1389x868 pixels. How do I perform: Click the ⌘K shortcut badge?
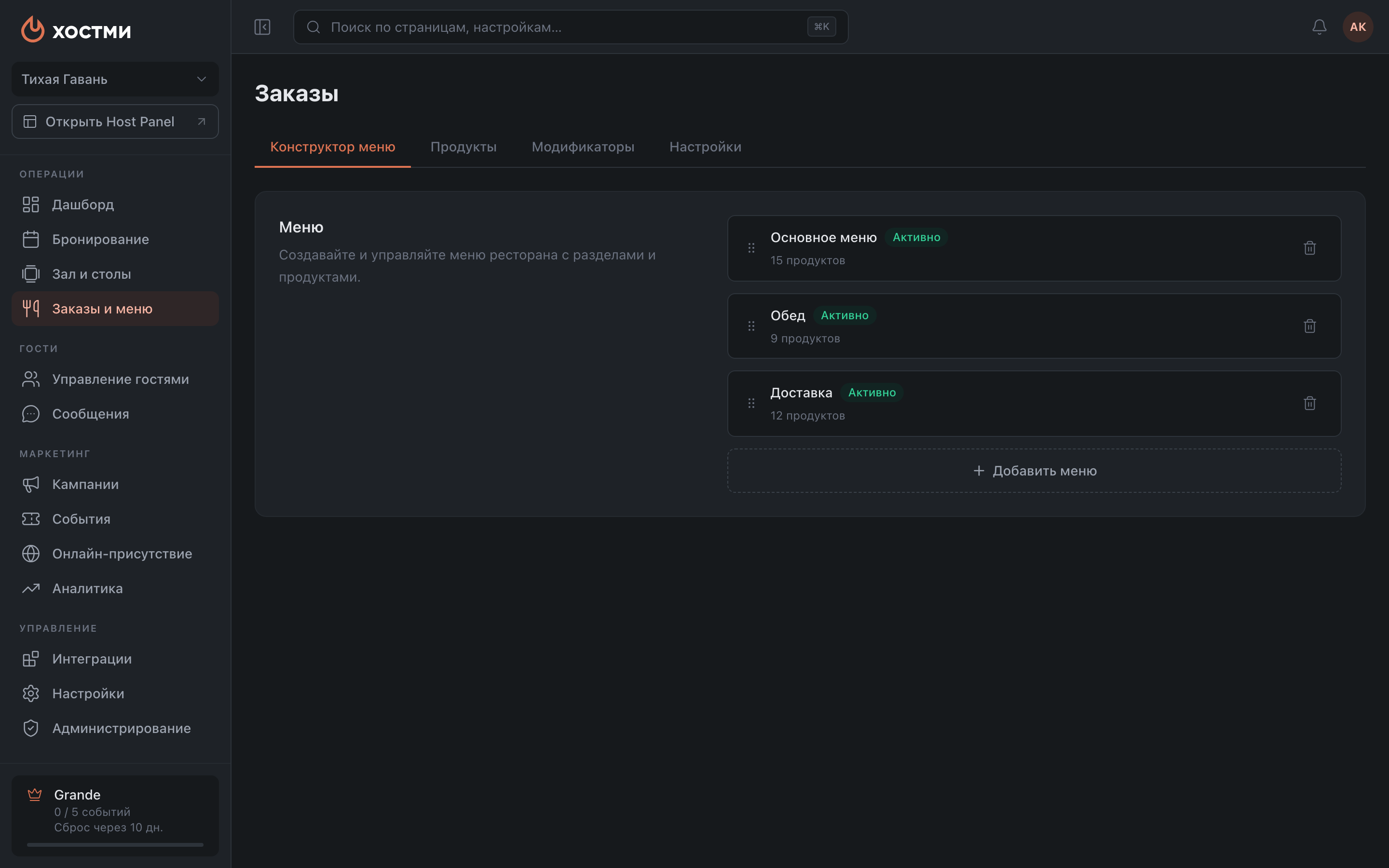click(x=821, y=27)
